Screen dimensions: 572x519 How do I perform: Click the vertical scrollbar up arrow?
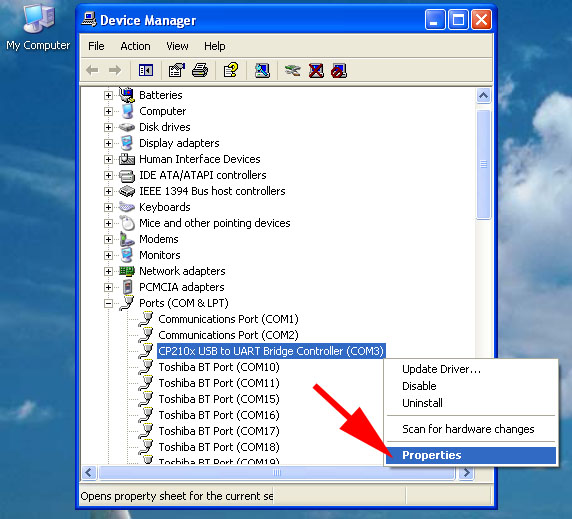[x=483, y=96]
